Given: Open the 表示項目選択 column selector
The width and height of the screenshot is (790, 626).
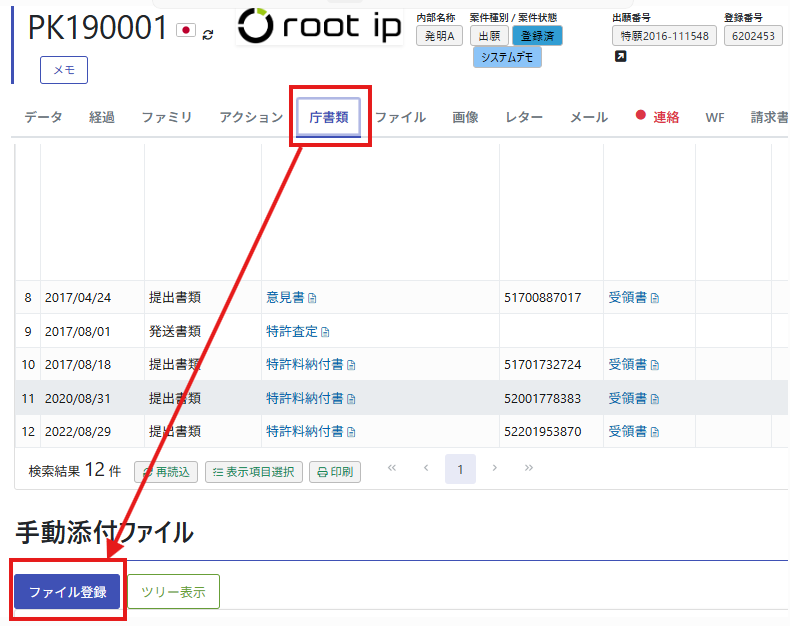Looking at the screenshot, I should tap(254, 472).
